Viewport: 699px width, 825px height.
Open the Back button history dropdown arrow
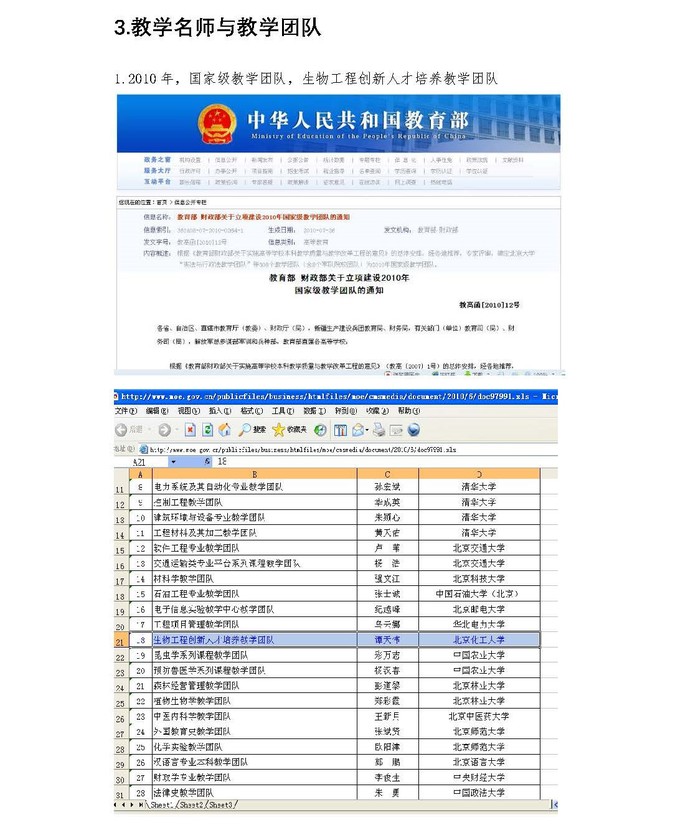click(149, 430)
